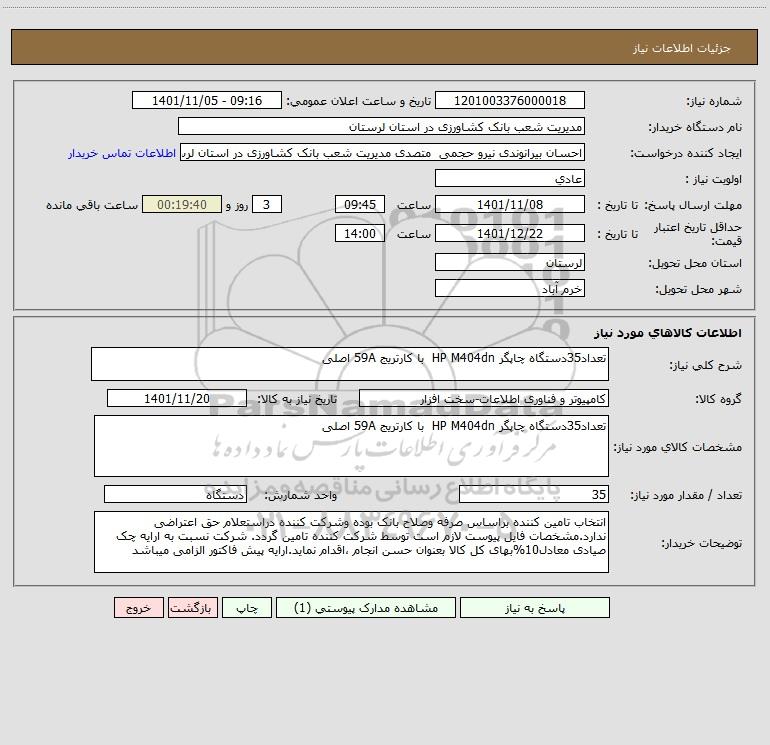The width and height of the screenshot is (770, 745).
Task: Click the گروه کالا label
Action: pos(719,399)
